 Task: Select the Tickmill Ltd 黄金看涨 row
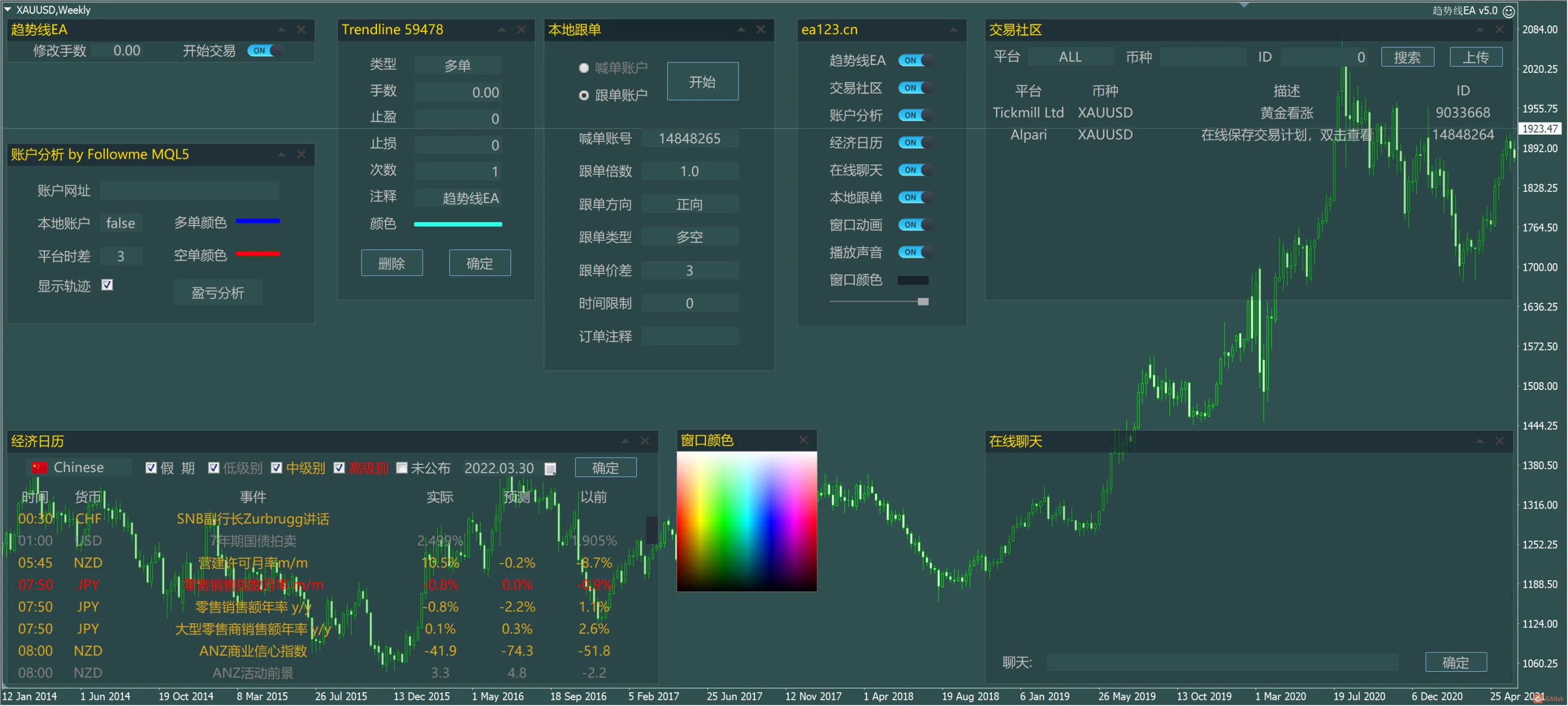1245,113
